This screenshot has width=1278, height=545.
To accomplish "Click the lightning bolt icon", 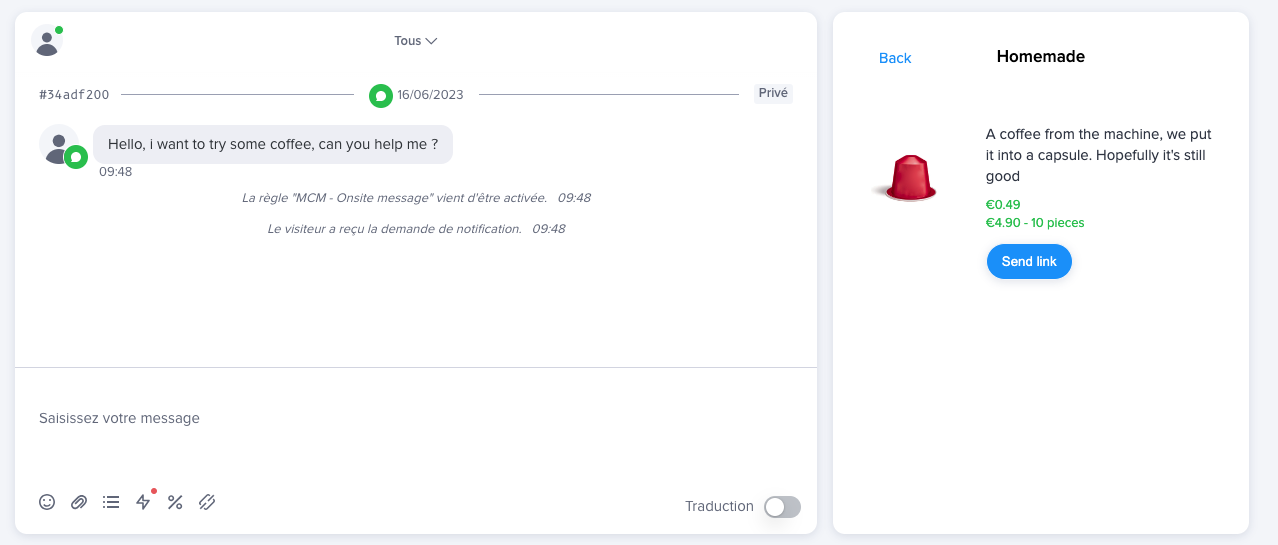I will click(x=143, y=502).
